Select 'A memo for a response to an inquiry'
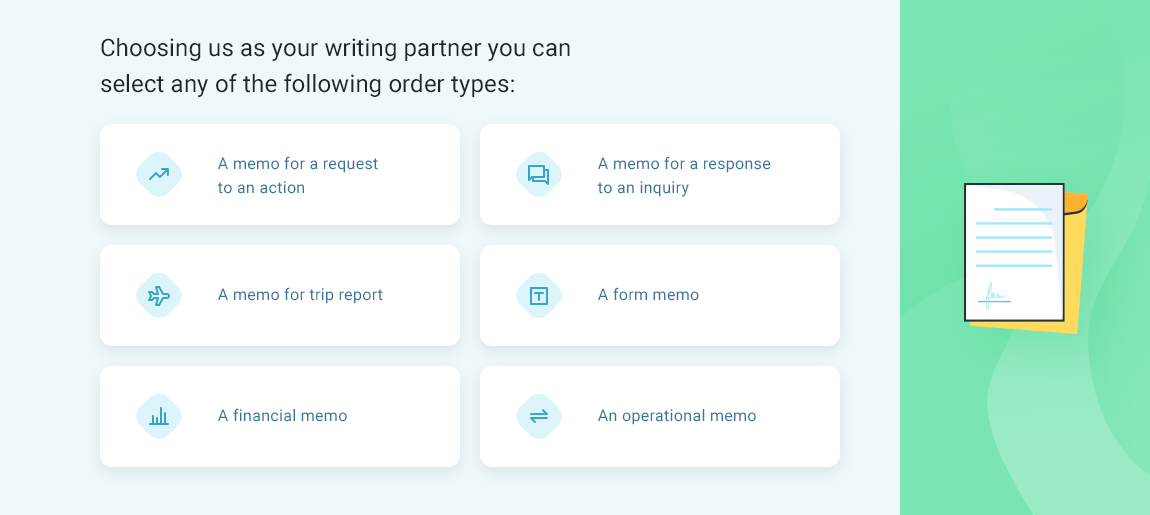The image size is (1150, 515). click(684, 175)
